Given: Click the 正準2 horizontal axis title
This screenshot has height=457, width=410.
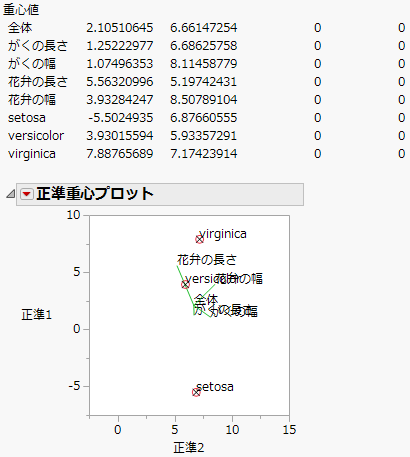Looking at the screenshot, I should click(189, 448).
